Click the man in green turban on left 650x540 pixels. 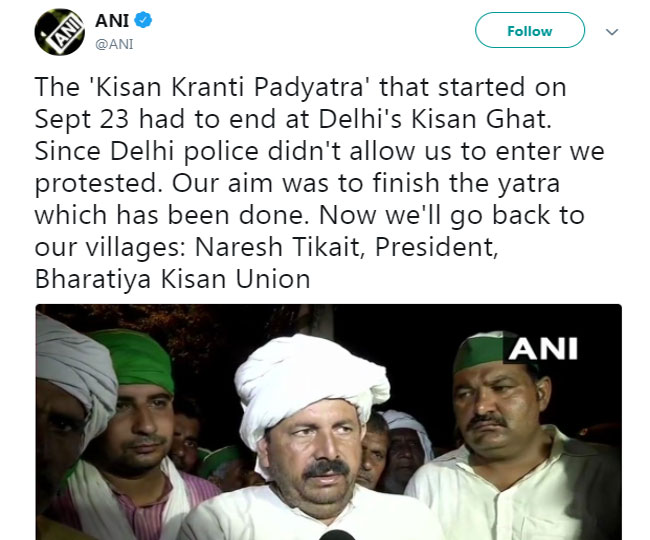coord(141,400)
